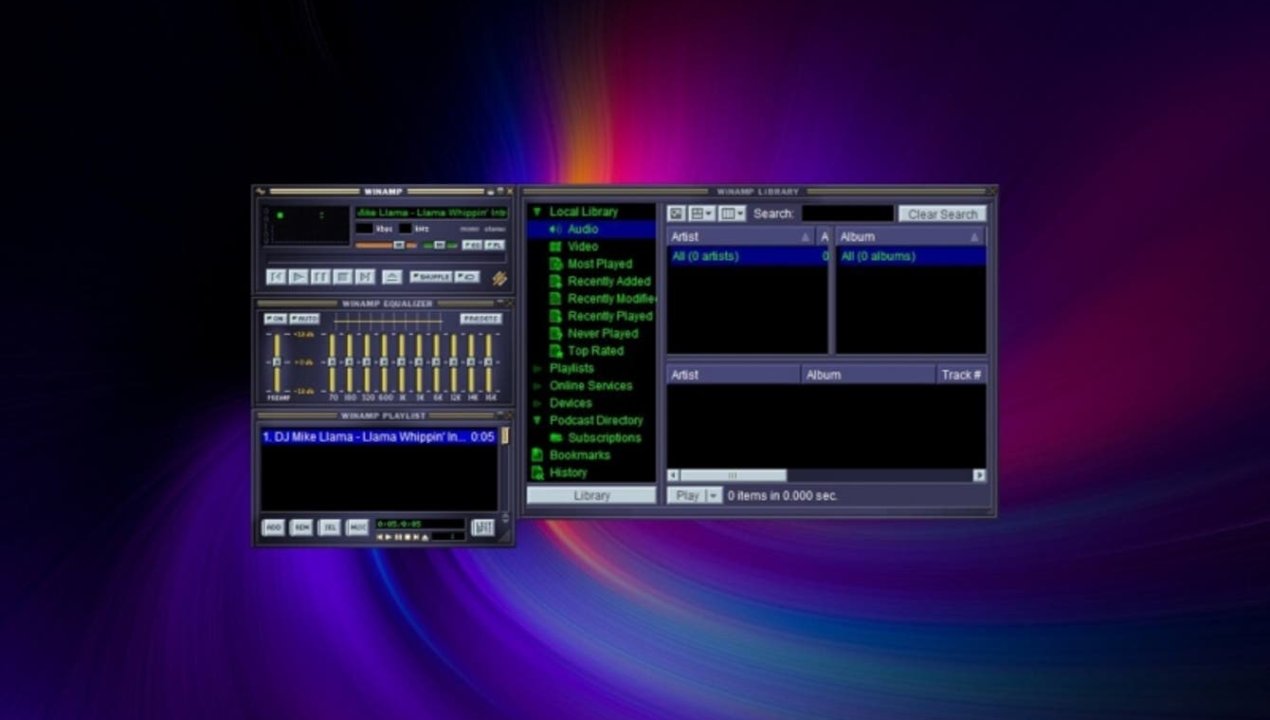The image size is (1270, 720).
Task: Click the Clear Search button
Action: pyautogui.click(x=942, y=214)
